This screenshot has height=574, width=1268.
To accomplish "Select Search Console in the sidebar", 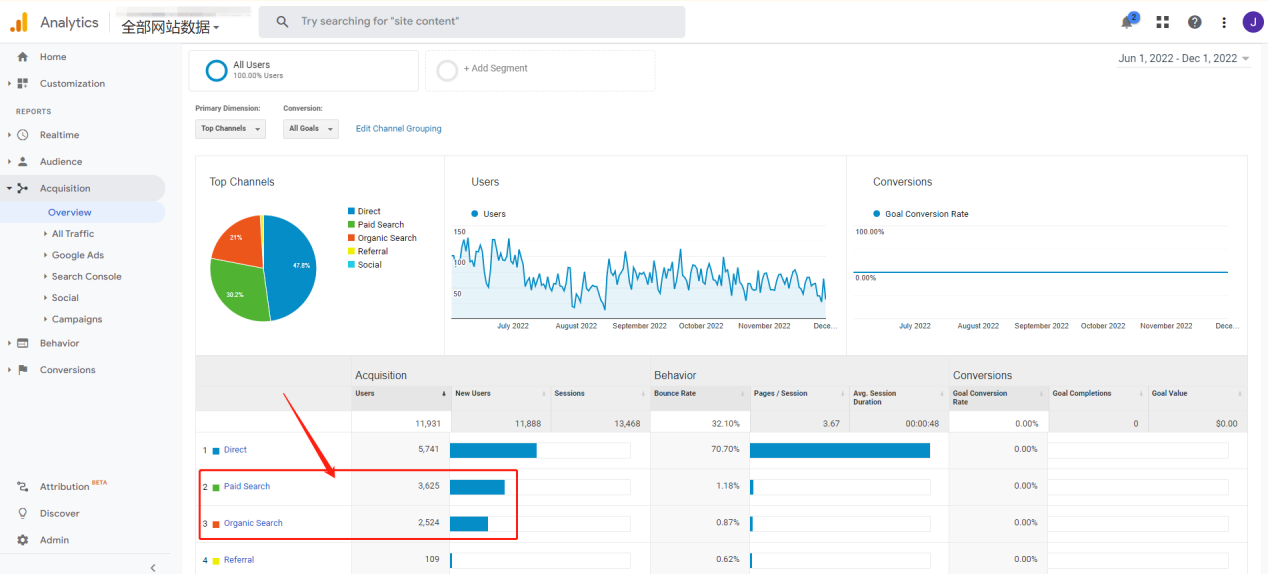I will (86, 277).
